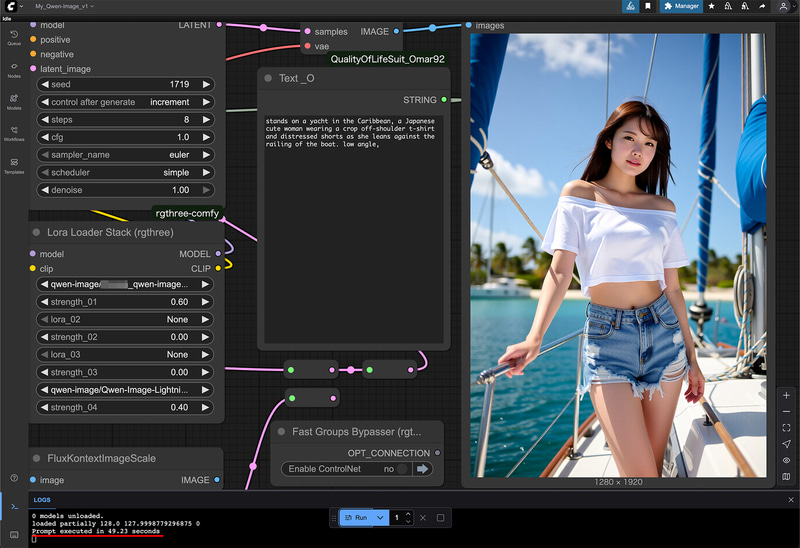This screenshot has width=800, height=548.
Task: Toggle the Enable ControlNet switch
Action: pos(402,468)
